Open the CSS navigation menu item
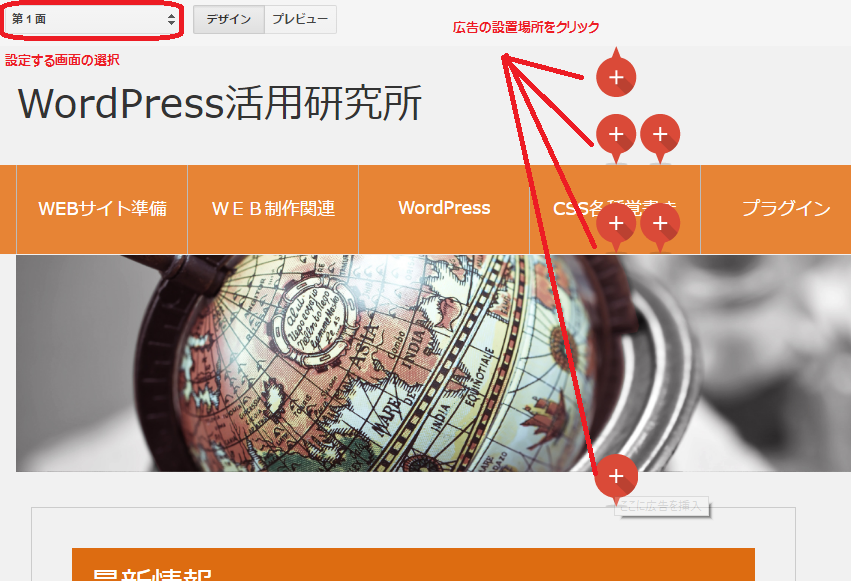Viewport: 851px width, 581px height. tap(615, 209)
